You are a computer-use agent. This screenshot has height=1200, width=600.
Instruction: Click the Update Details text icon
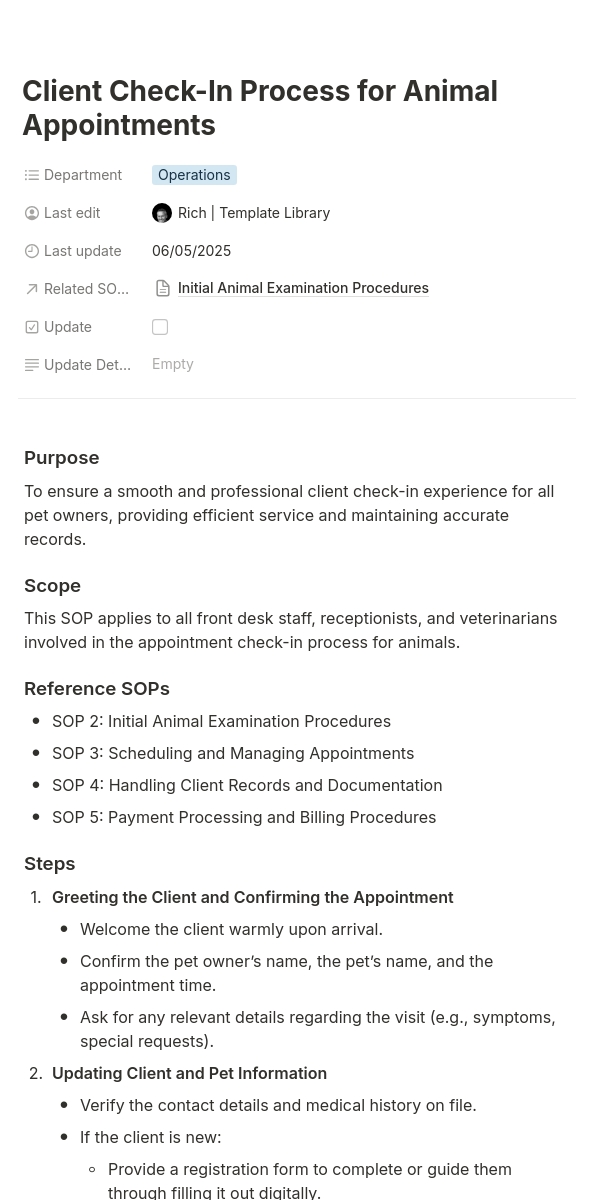click(32, 365)
